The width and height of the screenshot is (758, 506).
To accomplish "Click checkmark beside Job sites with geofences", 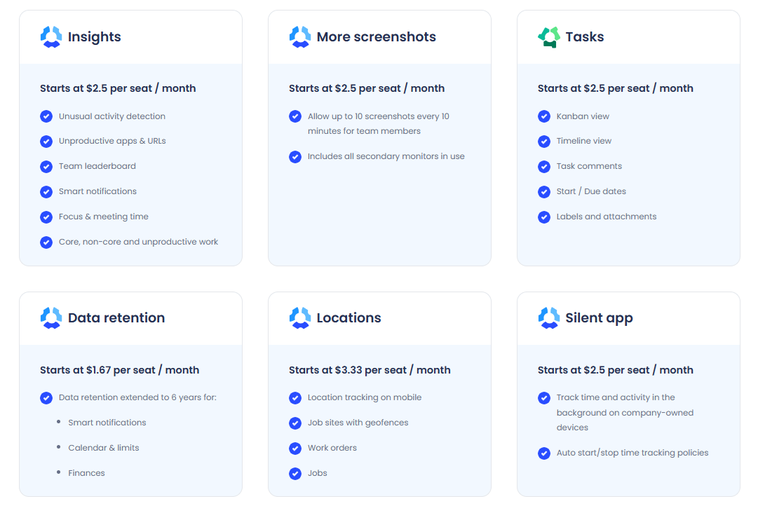I will click(295, 423).
